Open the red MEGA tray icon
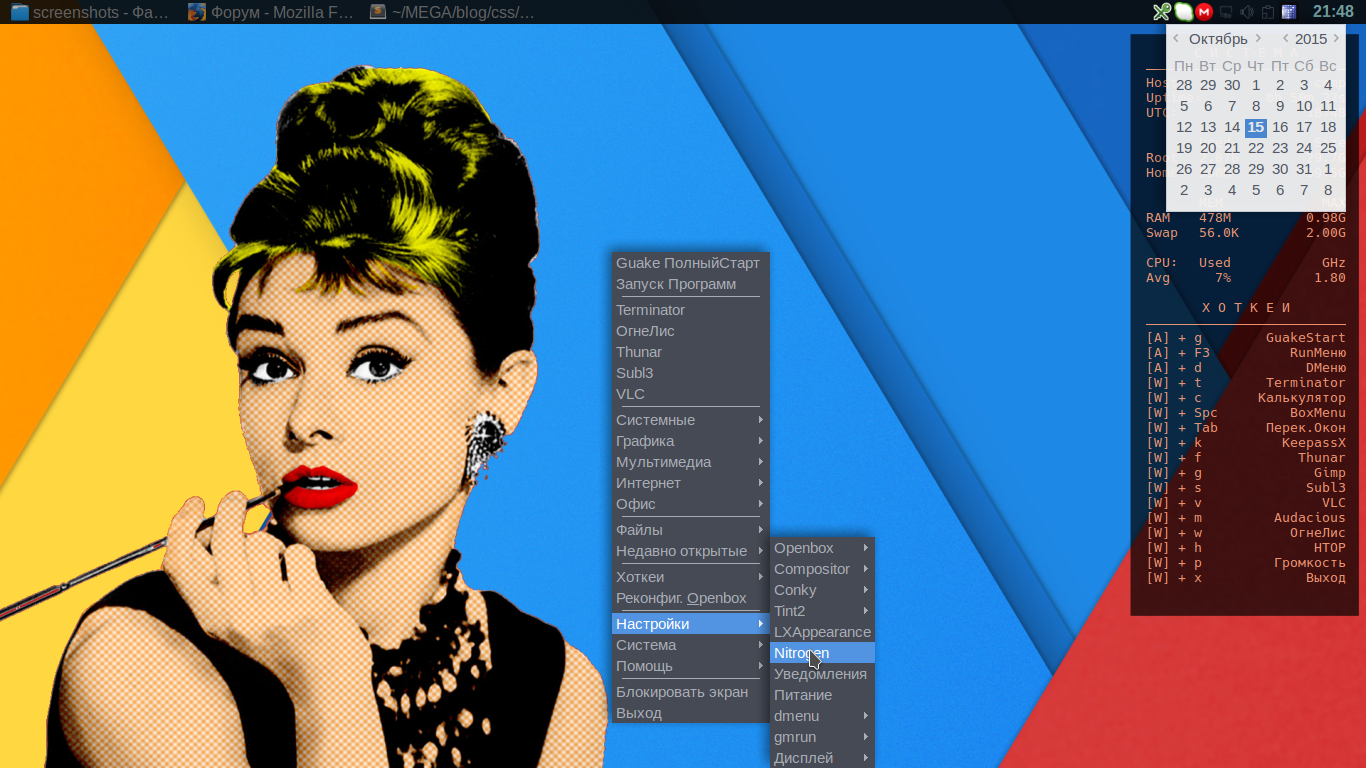 point(1205,12)
